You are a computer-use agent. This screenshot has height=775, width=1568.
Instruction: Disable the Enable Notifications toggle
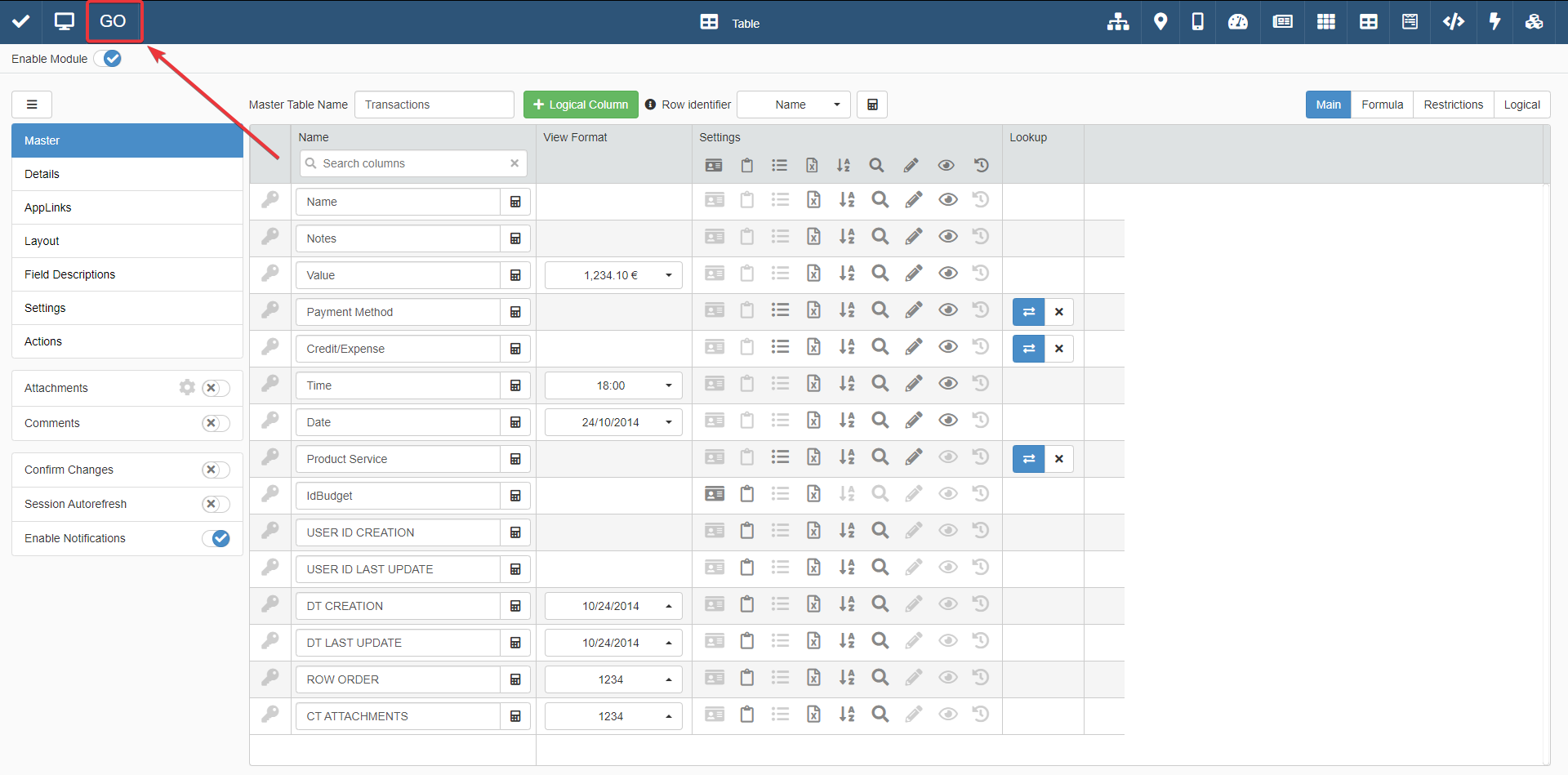(216, 538)
